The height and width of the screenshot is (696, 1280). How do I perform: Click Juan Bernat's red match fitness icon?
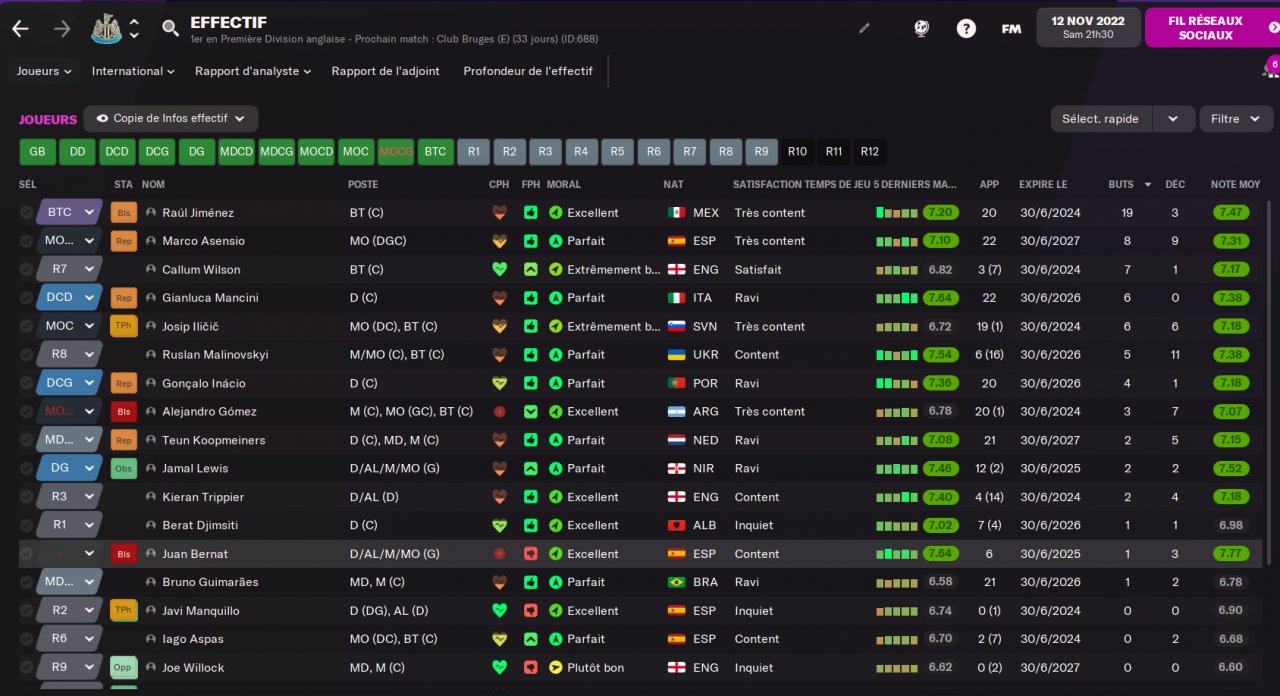(x=530, y=554)
